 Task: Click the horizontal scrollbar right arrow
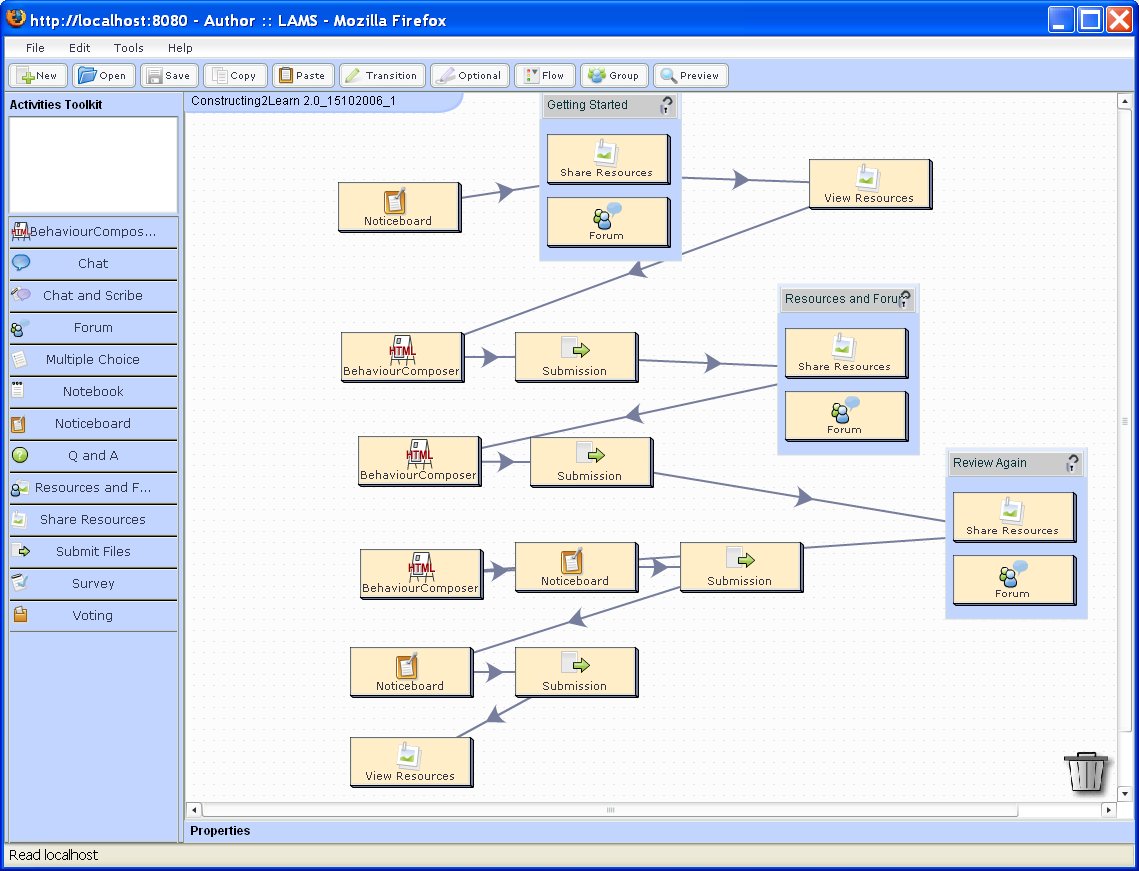1108,810
